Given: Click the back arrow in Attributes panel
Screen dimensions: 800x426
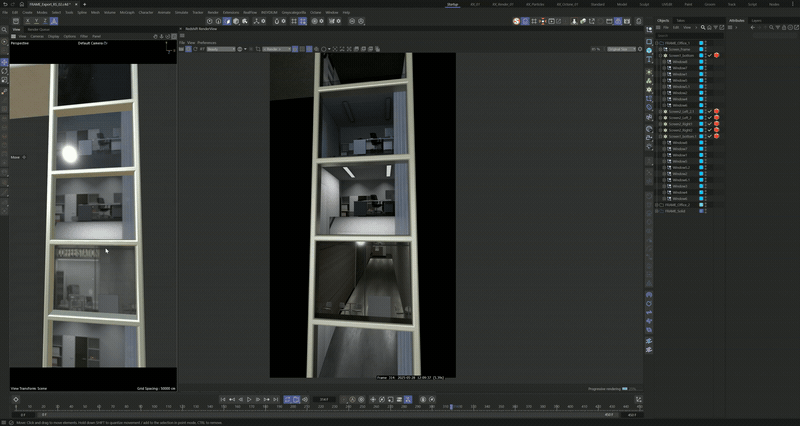Looking at the screenshot, I should [x=752, y=28].
